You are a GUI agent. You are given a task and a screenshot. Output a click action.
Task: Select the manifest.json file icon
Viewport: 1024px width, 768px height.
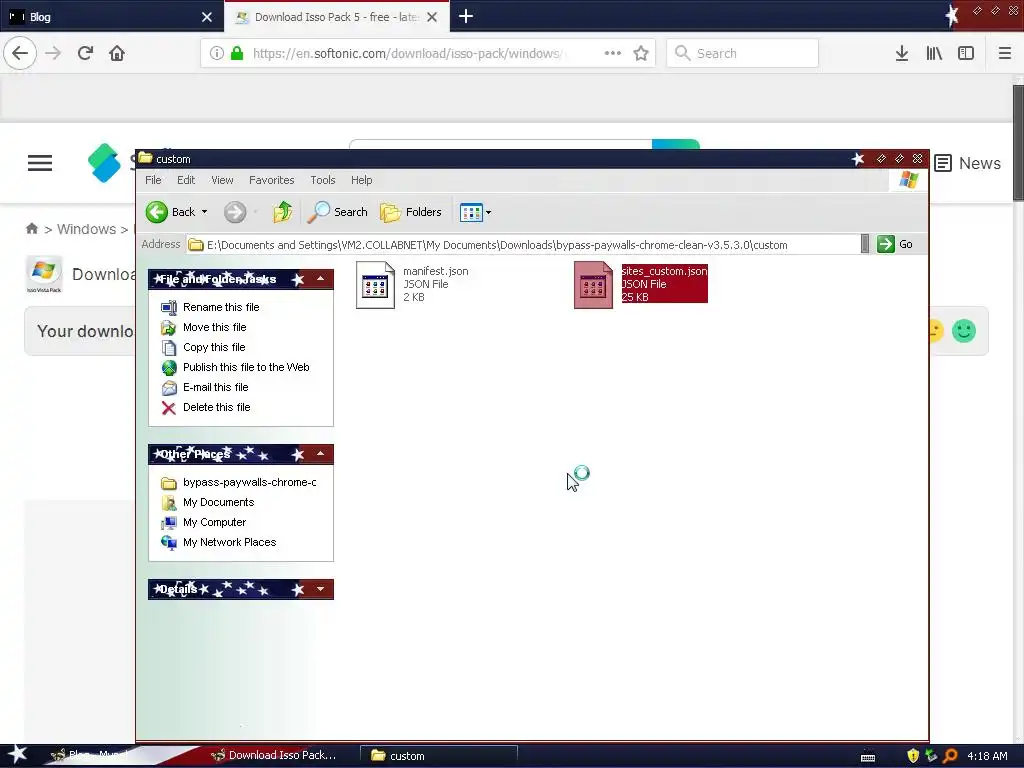pyautogui.click(x=376, y=285)
